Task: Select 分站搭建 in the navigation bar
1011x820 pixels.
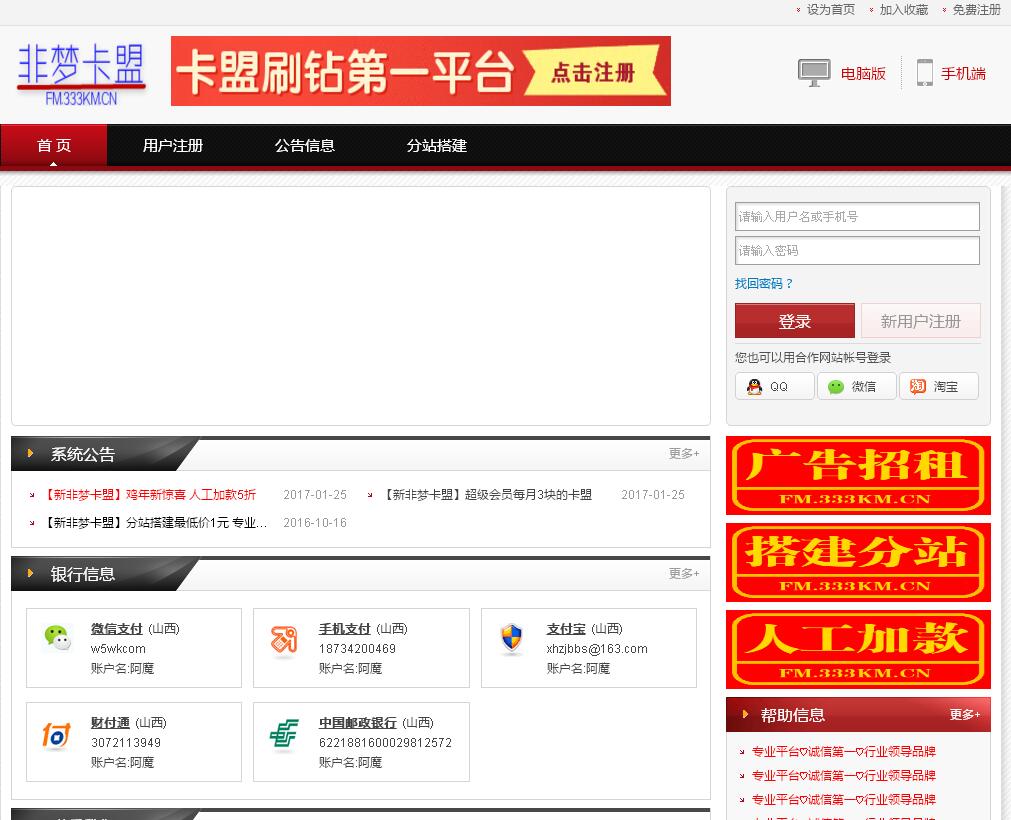Action: 437,146
